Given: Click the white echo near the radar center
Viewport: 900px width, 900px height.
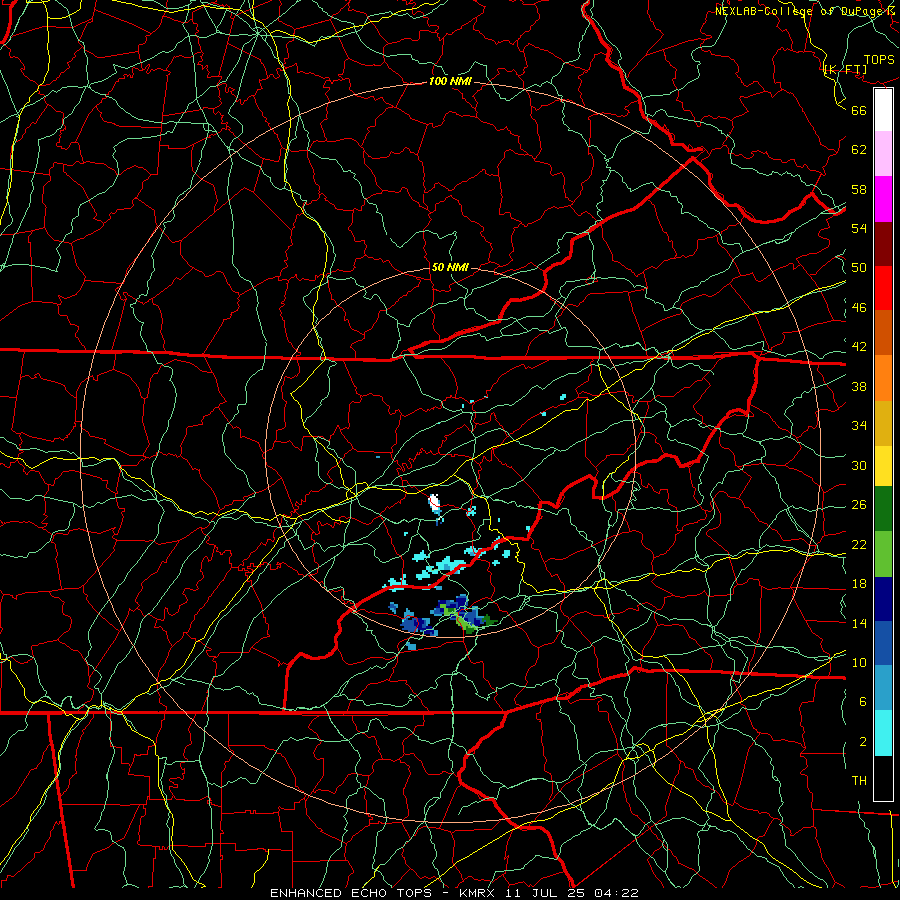Looking at the screenshot, I should [435, 502].
